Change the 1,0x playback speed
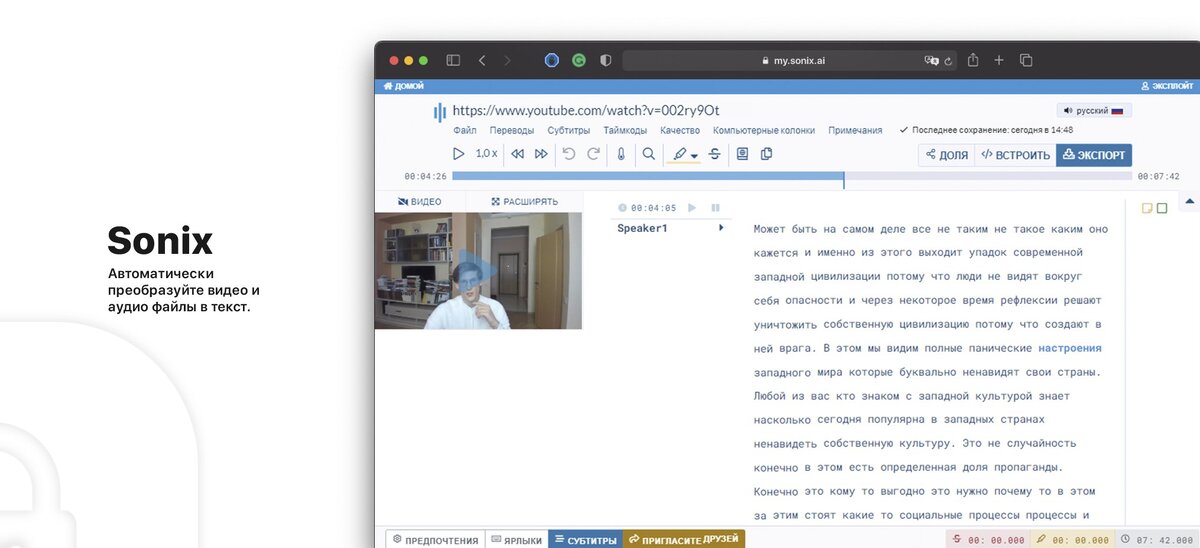1200x548 pixels. [486, 154]
